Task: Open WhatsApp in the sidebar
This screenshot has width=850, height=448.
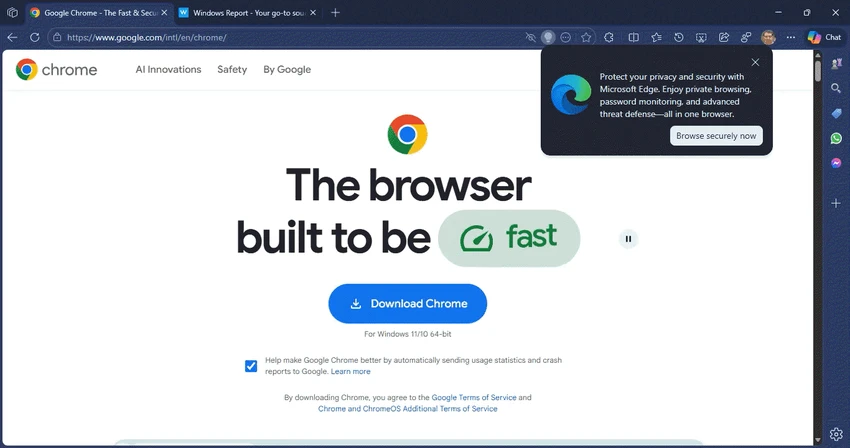Action: 836,138
